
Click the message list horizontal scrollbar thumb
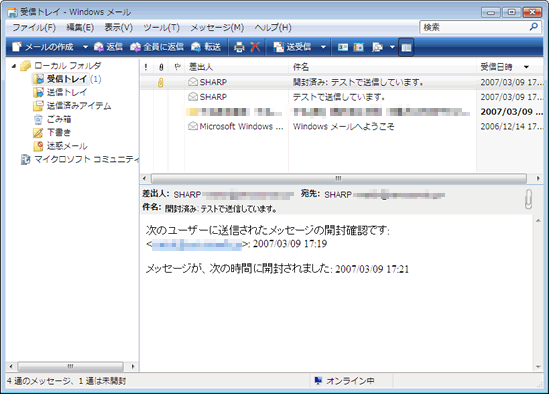tap(339, 179)
